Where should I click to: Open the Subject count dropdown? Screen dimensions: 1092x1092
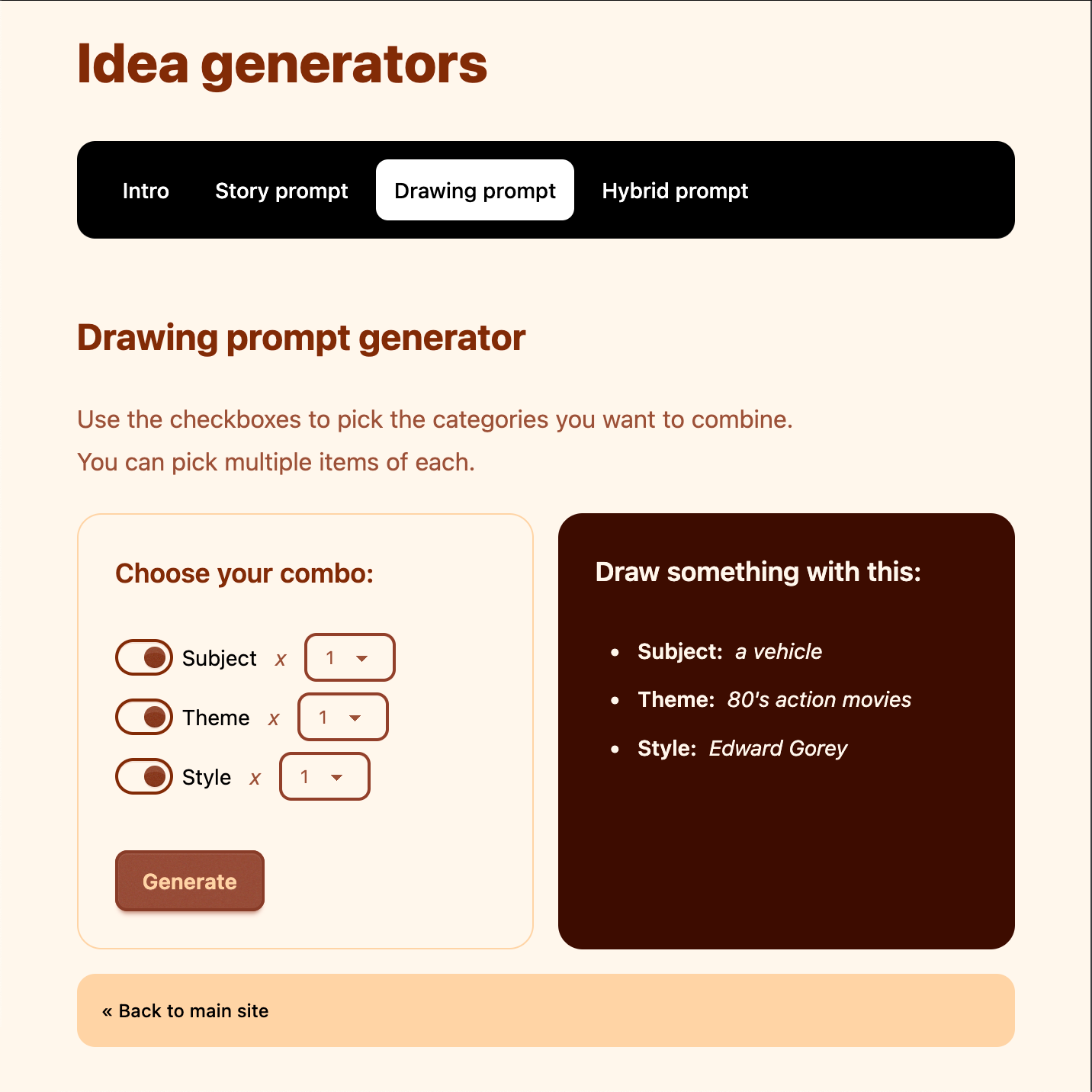click(x=348, y=657)
